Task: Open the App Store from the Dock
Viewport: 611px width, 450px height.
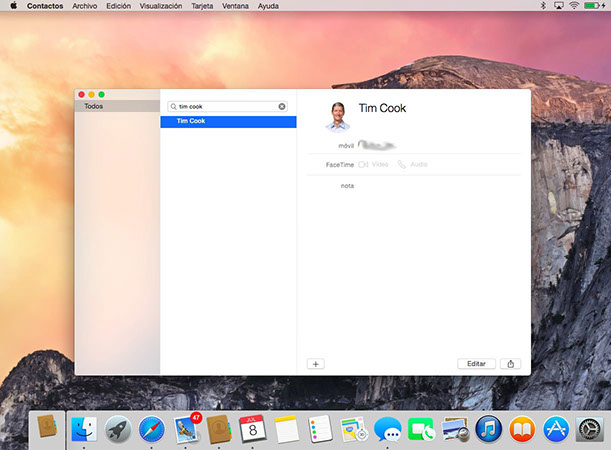Action: click(555, 429)
